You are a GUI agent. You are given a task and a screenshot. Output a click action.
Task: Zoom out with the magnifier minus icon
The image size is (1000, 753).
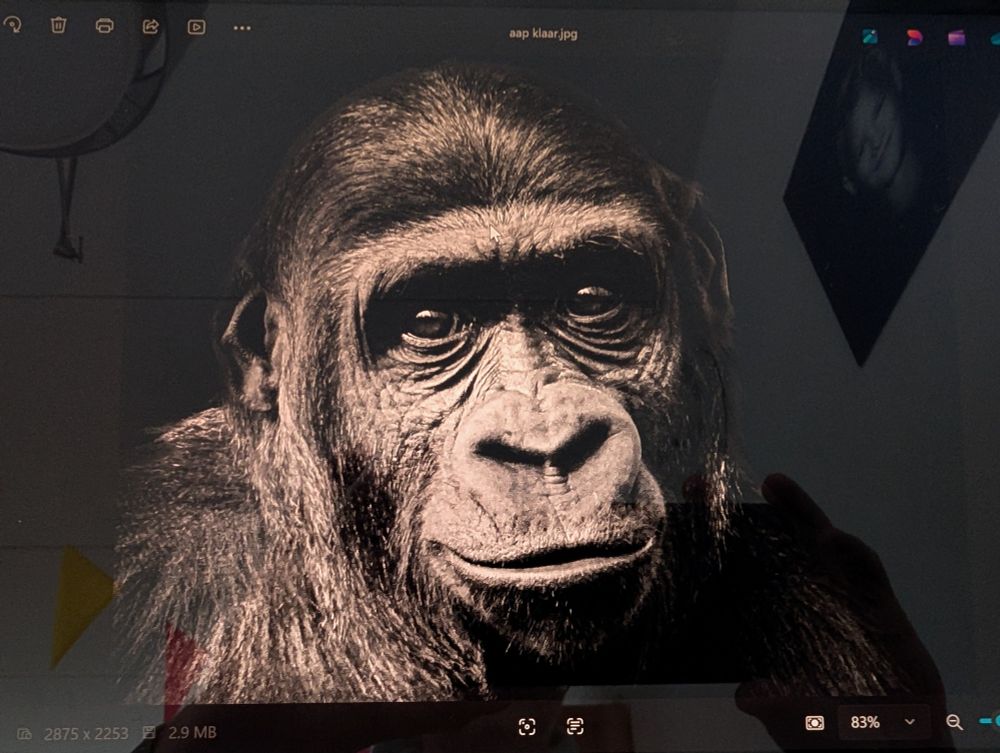coord(954,722)
